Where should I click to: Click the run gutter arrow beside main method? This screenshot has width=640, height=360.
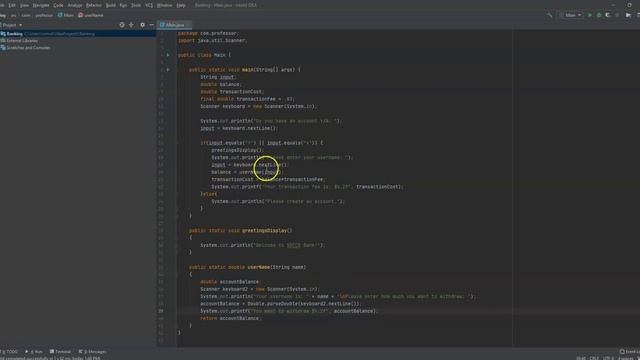pos(168,69)
